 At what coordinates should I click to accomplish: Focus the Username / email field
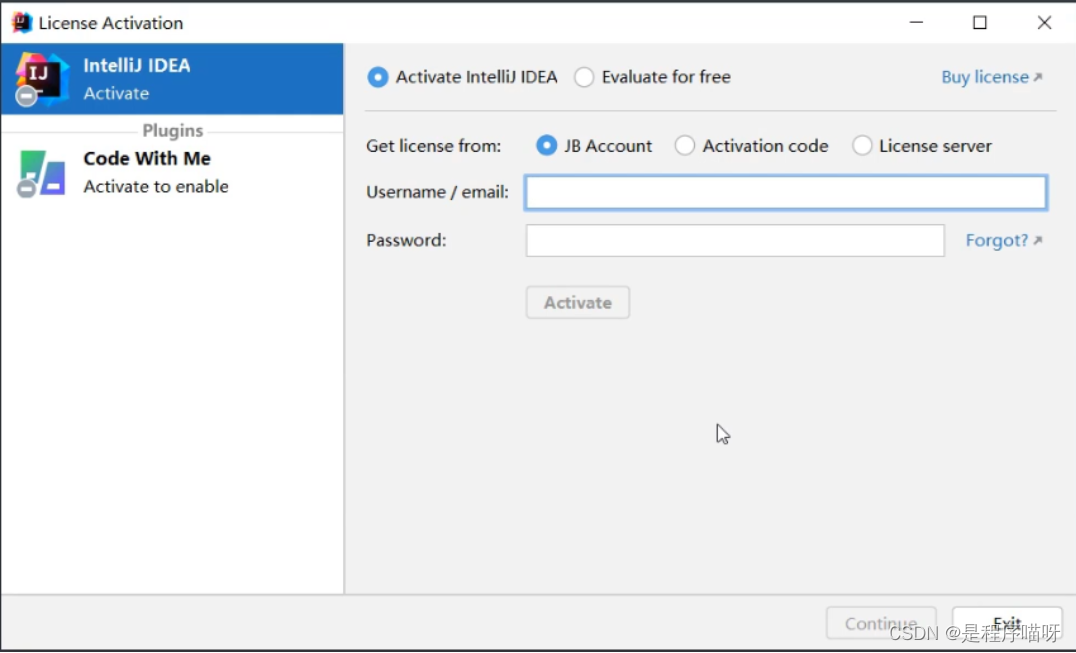786,192
